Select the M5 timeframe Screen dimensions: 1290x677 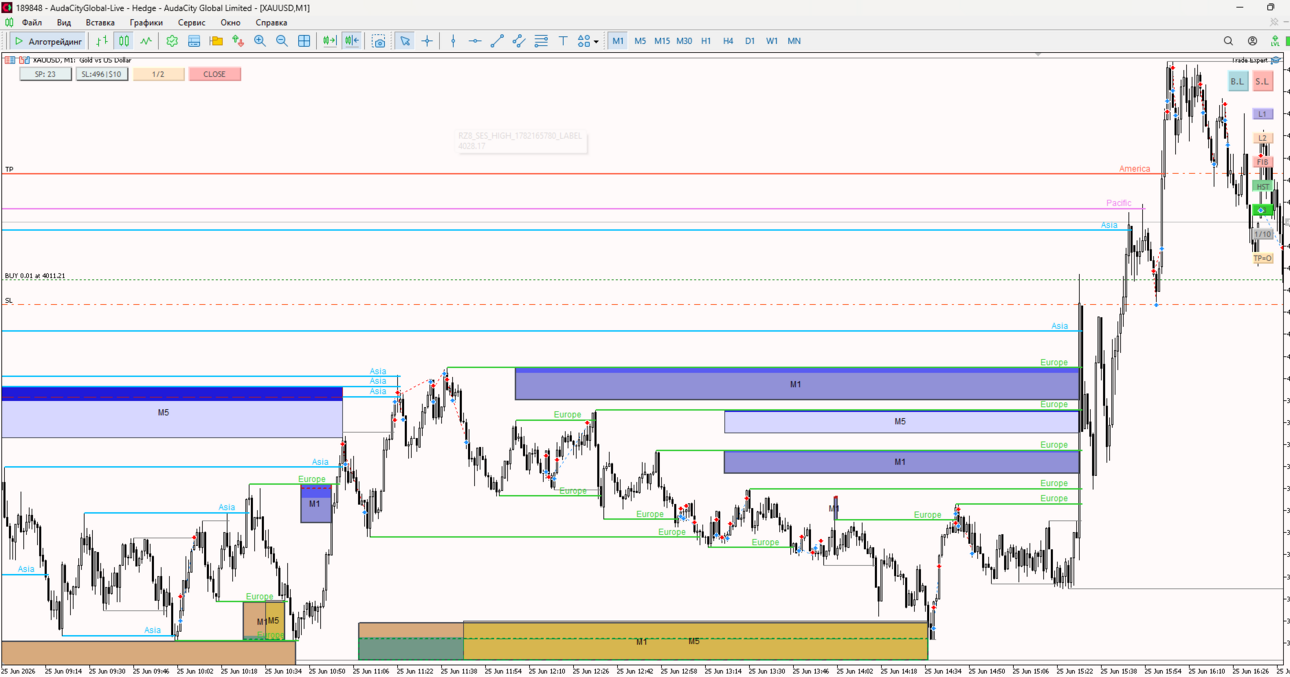click(640, 41)
